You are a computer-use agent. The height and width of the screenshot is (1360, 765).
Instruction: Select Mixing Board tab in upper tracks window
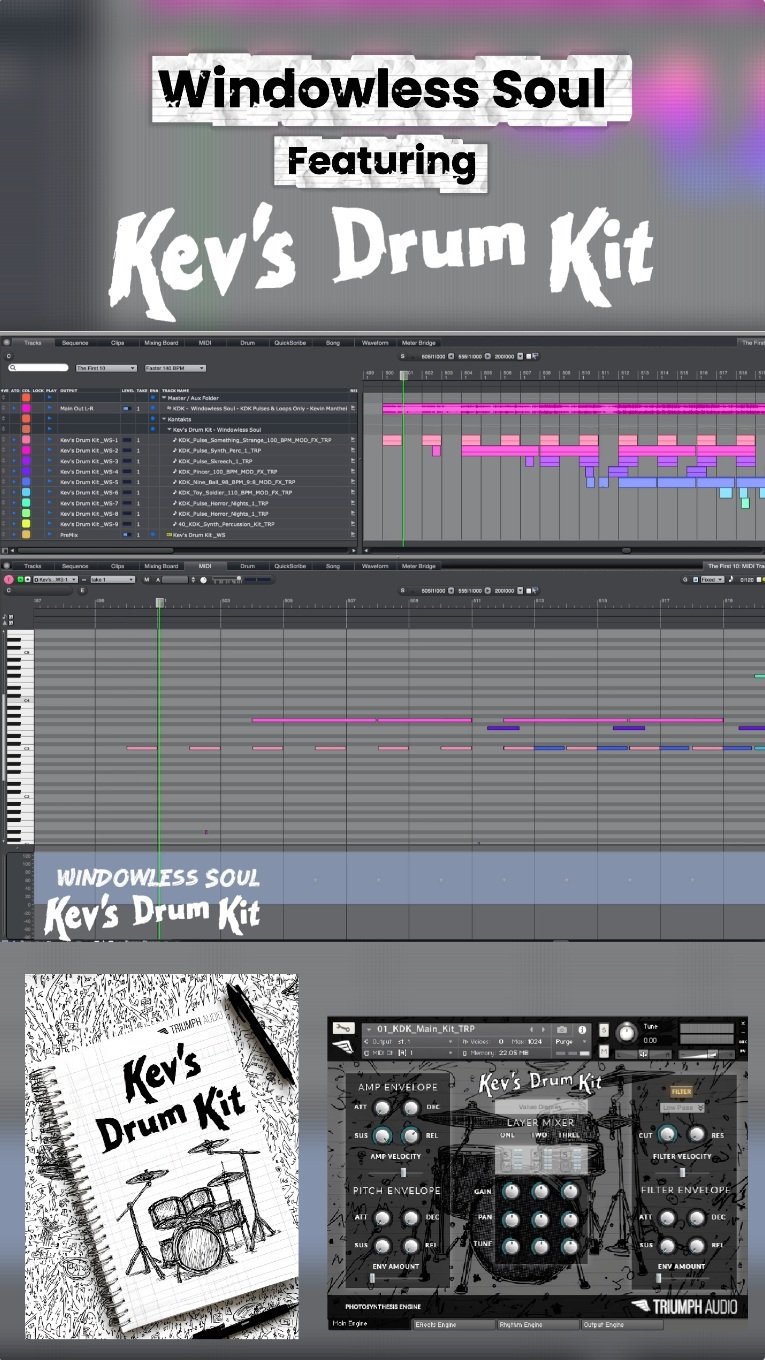(x=161, y=343)
